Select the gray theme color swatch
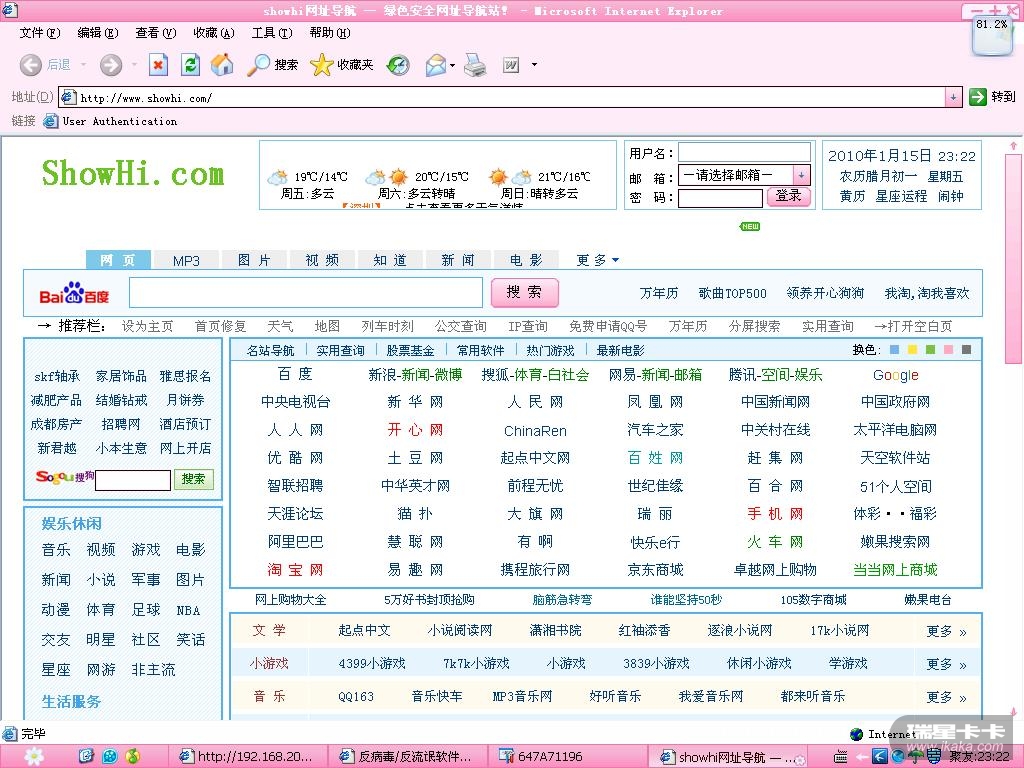 click(967, 349)
